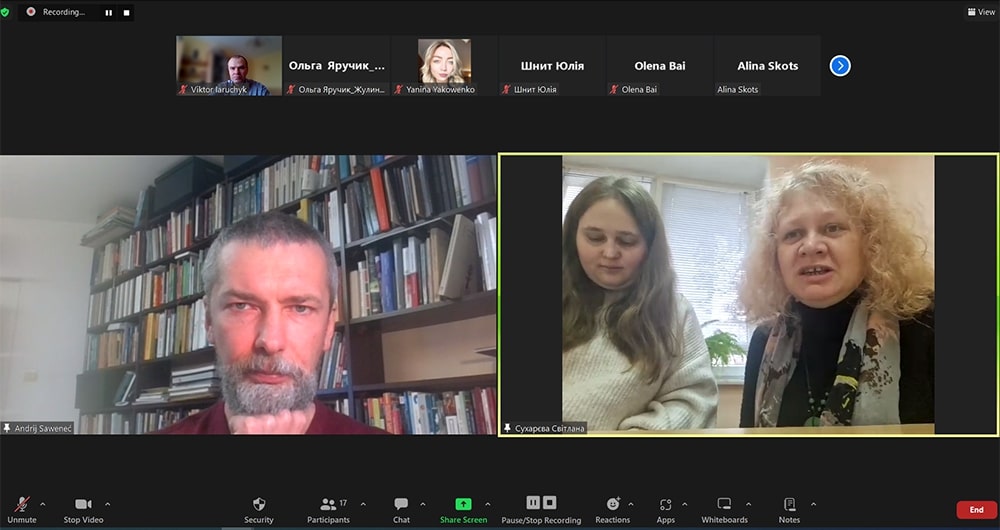Show next participants with the blue arrow

point(840,66)
